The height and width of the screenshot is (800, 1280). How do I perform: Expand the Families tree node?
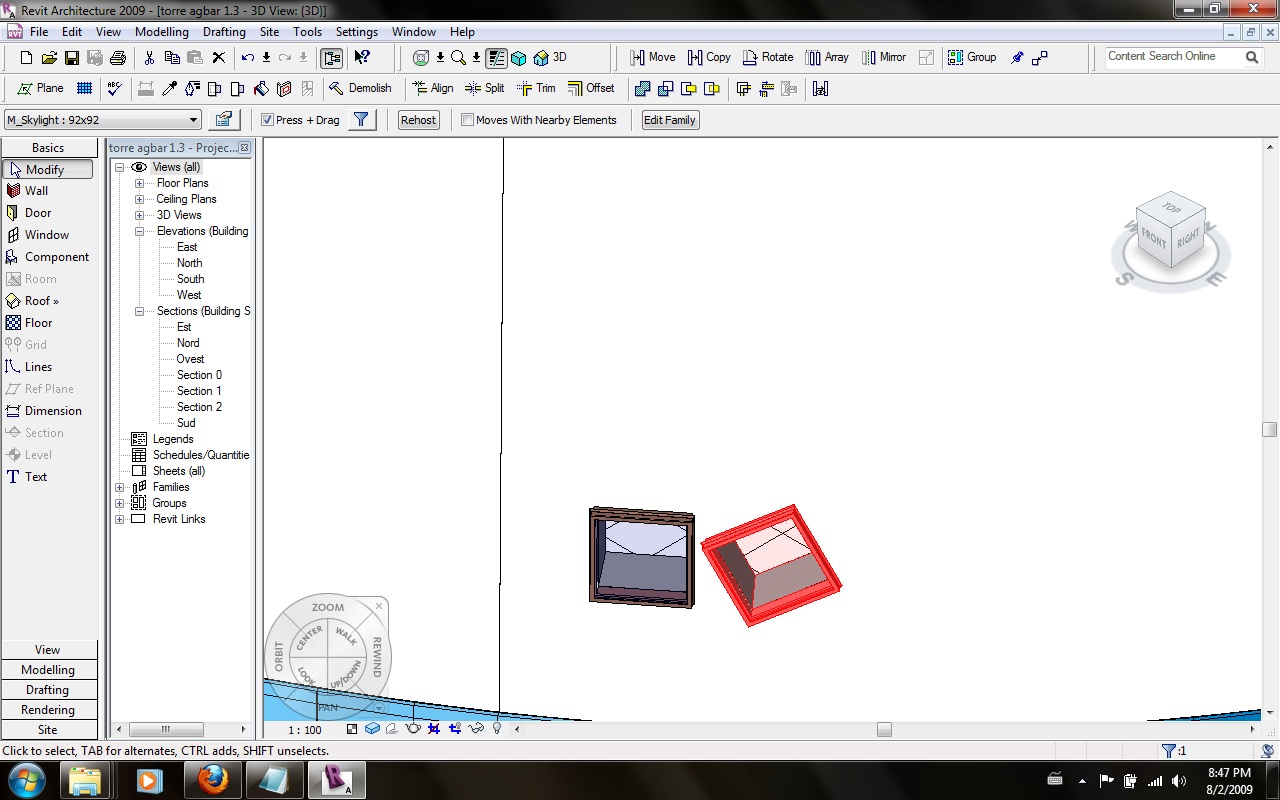coord(120,487)
